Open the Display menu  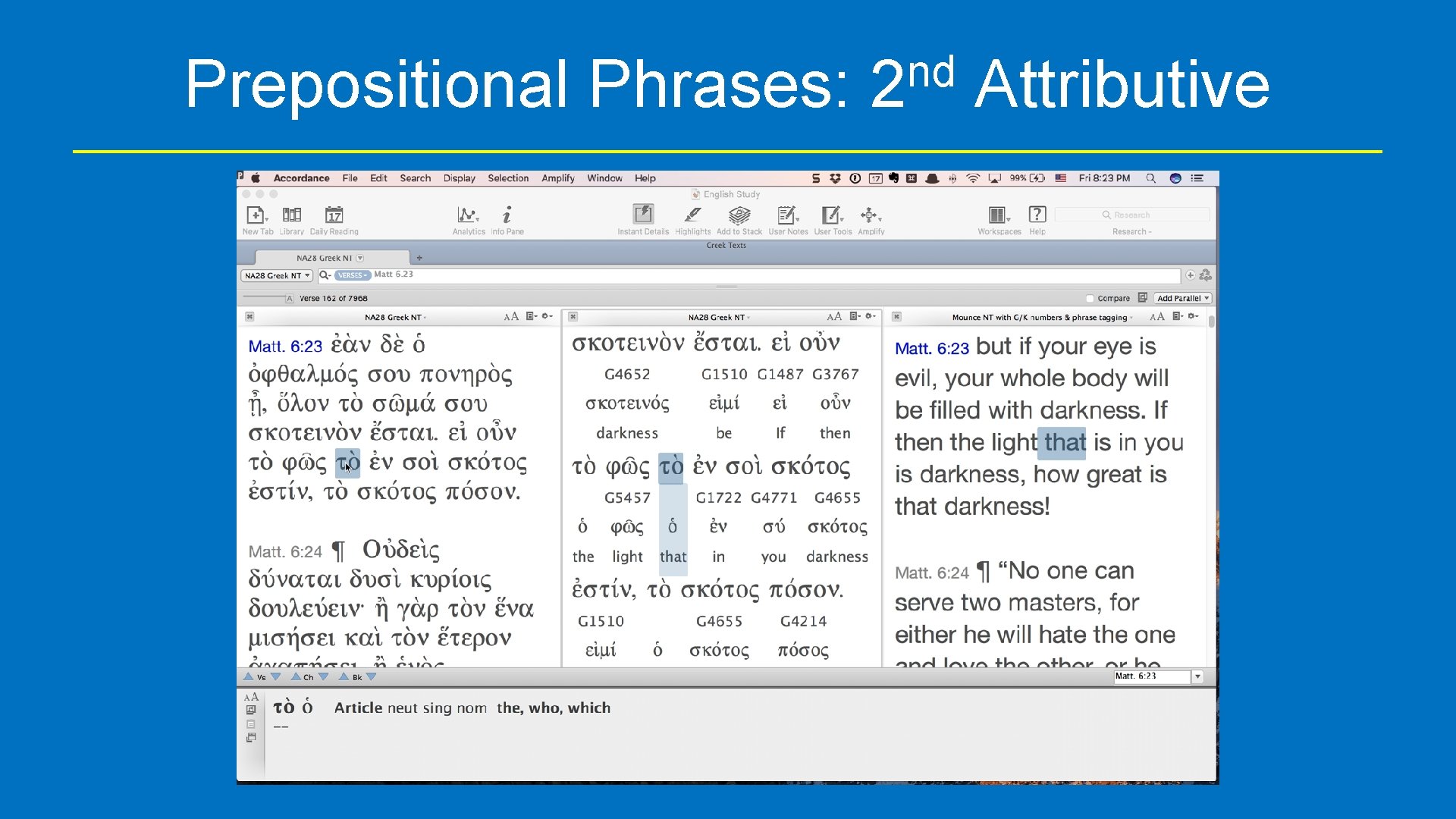coord(459,178)
